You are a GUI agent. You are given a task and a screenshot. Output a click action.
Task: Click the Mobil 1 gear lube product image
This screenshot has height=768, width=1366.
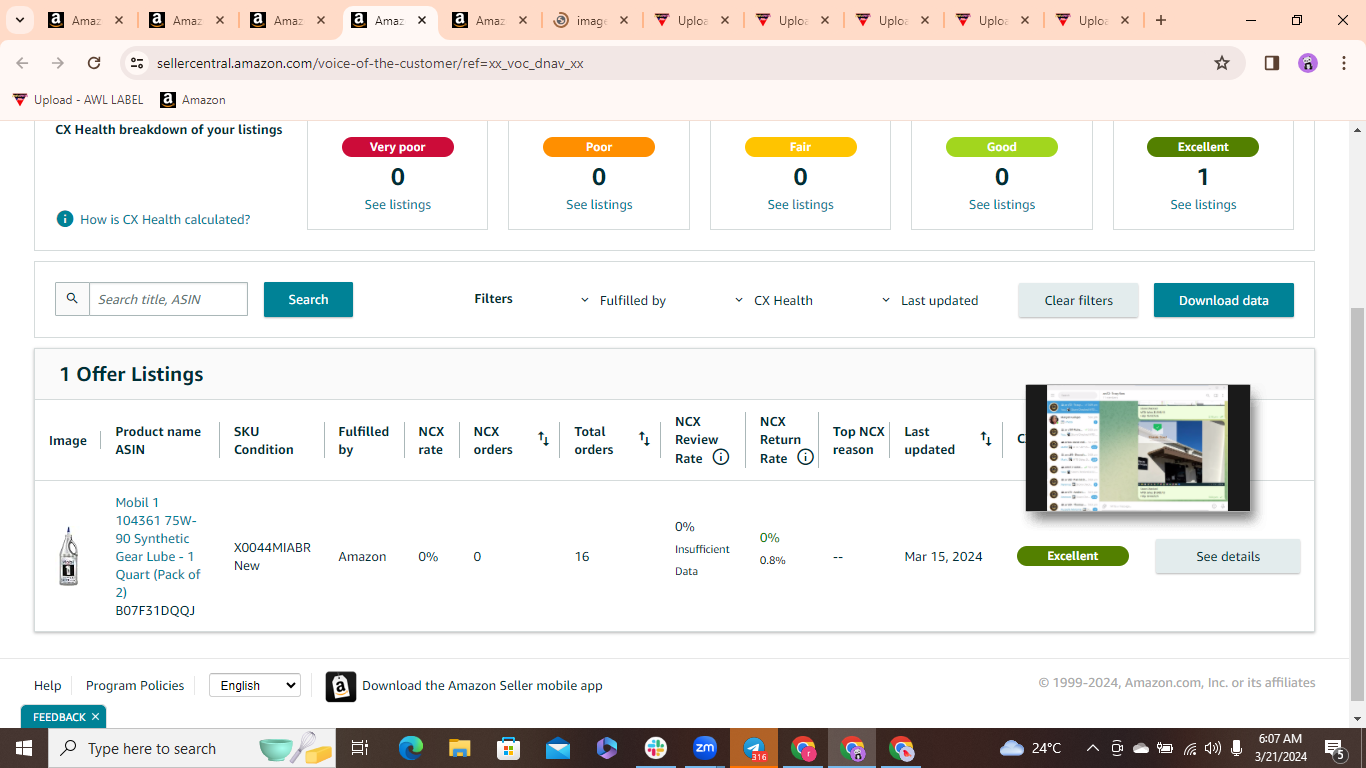(68, 556)
